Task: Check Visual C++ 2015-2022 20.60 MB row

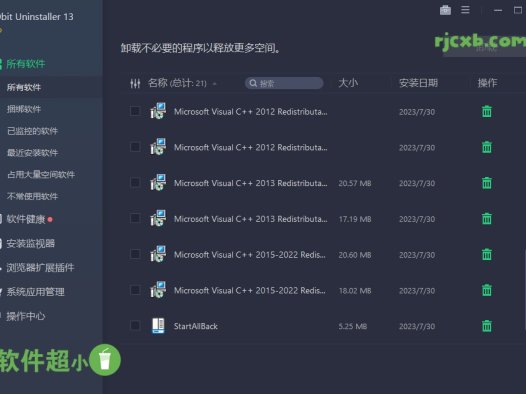Action: tap(135, 254)
